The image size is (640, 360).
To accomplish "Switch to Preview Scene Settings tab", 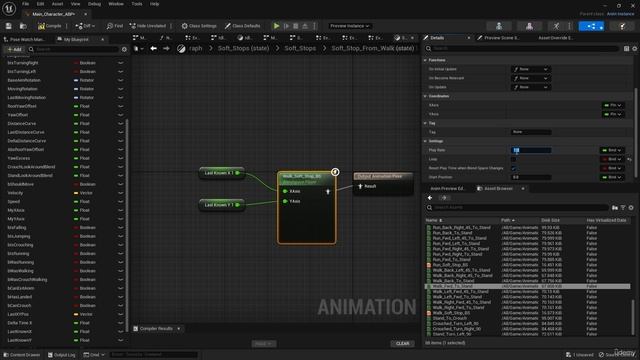I will pyautogui.click(x=498, y=38).
